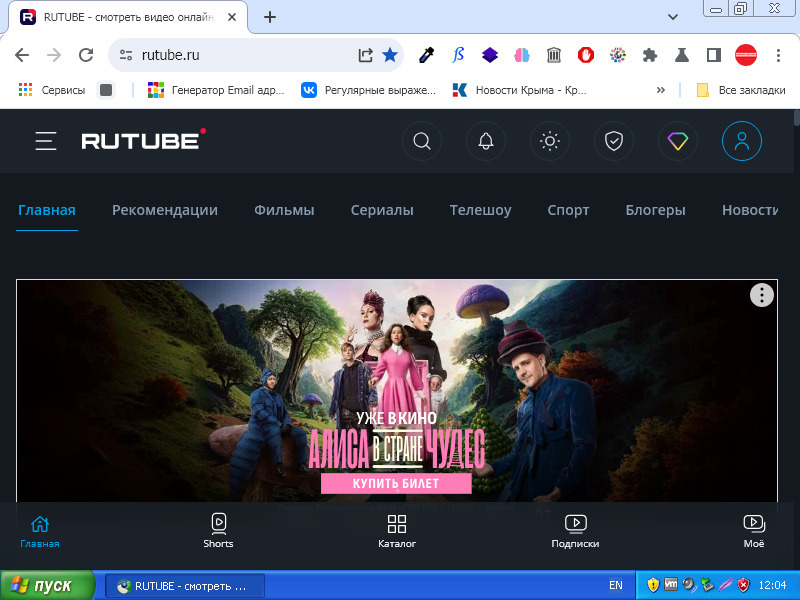Expand the hidden bookmarks chevron
The height and width of the screenshot is (600, 800).
(660, 90)
